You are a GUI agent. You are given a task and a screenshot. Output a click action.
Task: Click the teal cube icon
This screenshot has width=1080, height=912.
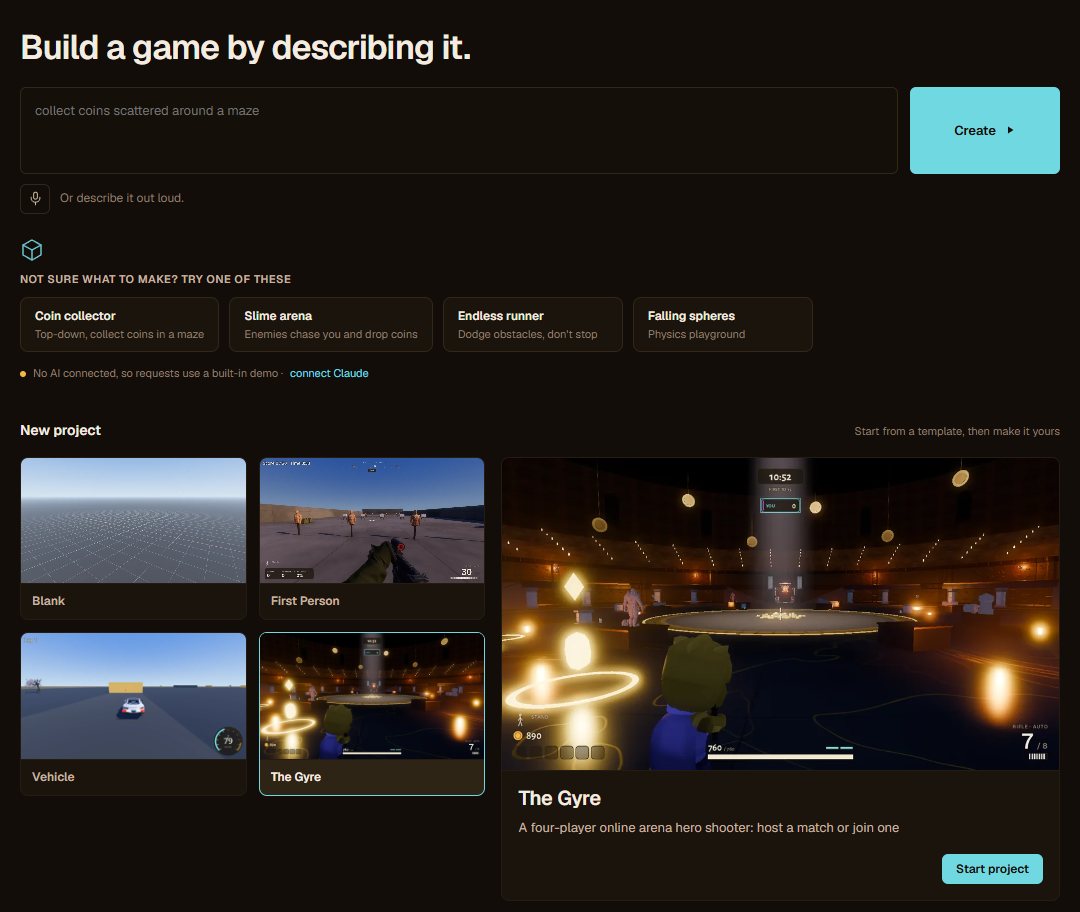pos(32,249)
